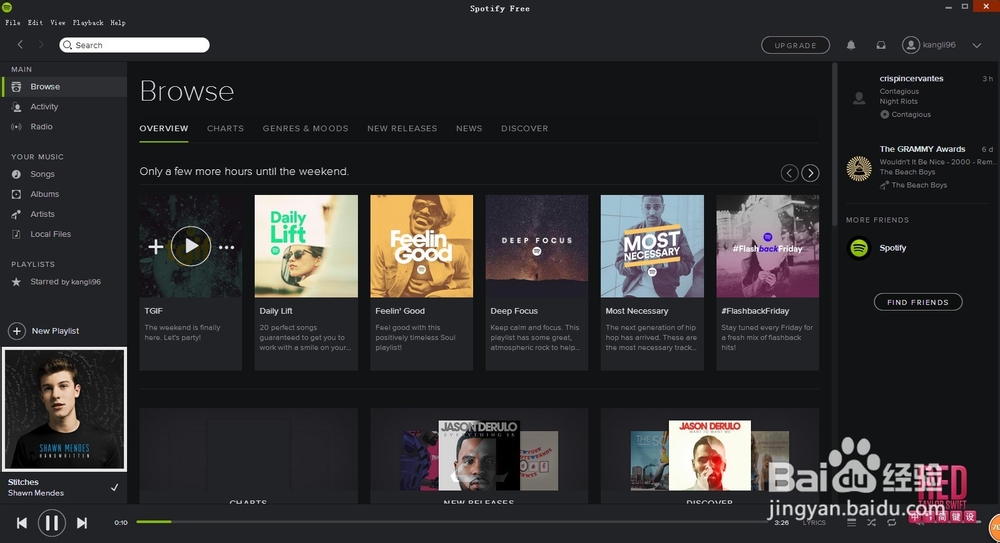Expand the account dropdown chevron
This screenshot has width=1000, height=543.
coord(976,45)
